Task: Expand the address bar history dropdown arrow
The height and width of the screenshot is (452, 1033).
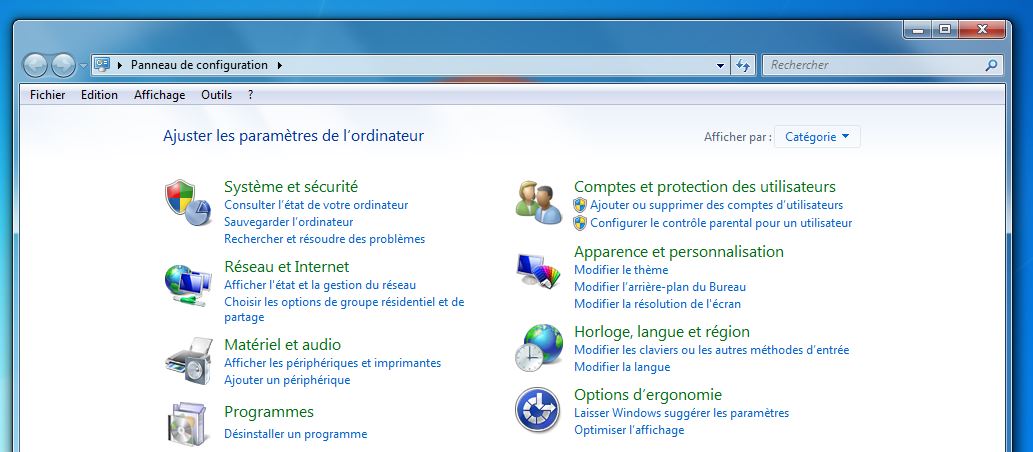Action: [x=720, y=65]
